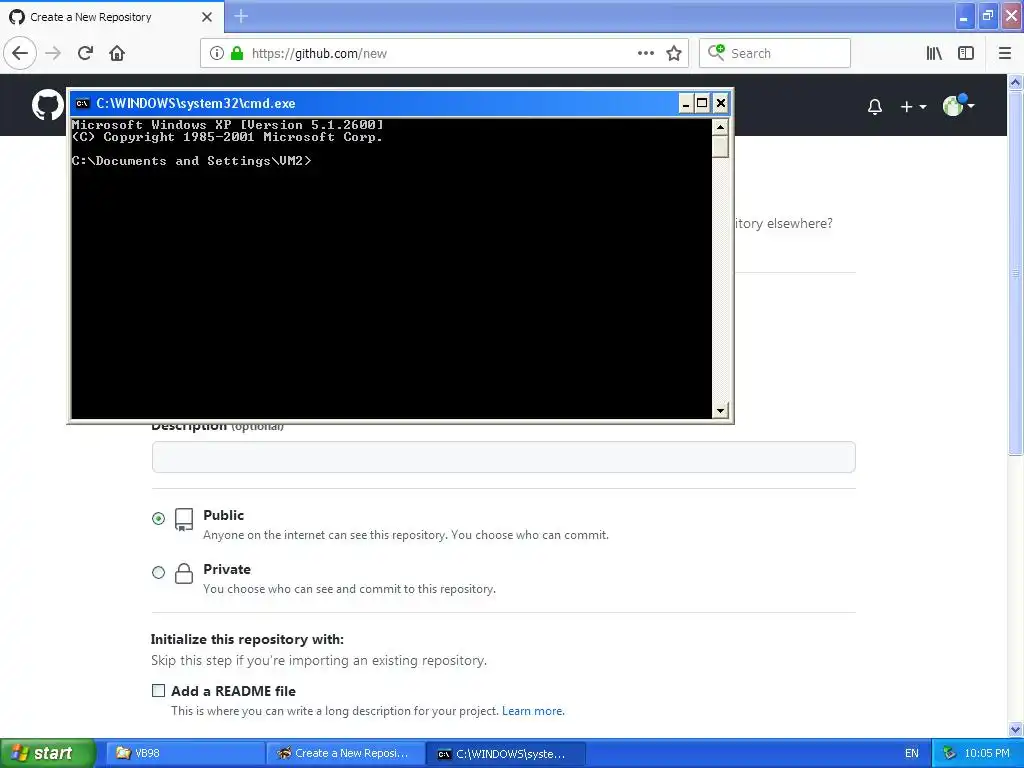Click the EN language indicator on taskbar
Image resolution: width=1024 pixels, height=768 pixels.
point(912,753)
